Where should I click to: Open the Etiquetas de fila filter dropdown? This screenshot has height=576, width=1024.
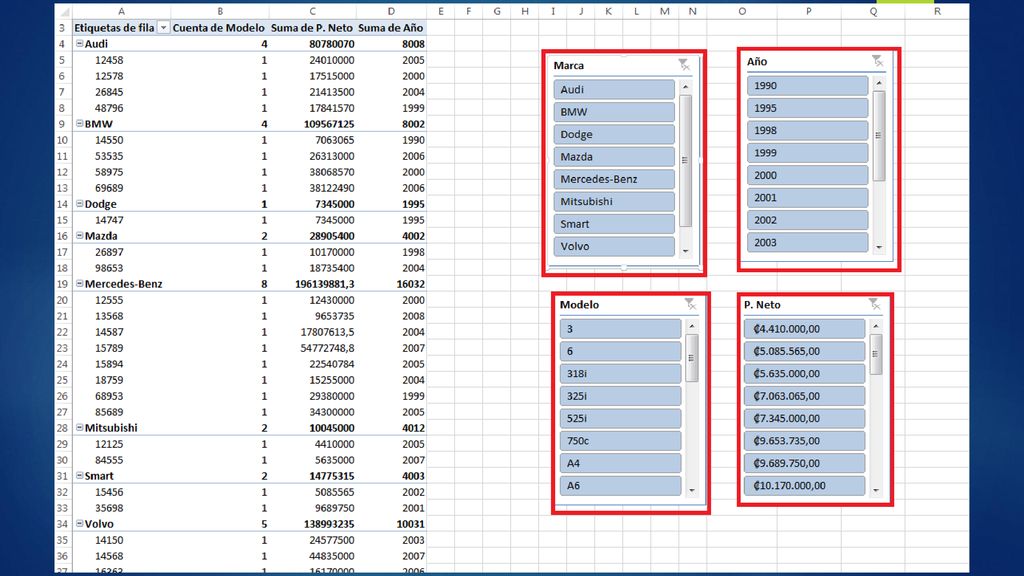(163, 27)
